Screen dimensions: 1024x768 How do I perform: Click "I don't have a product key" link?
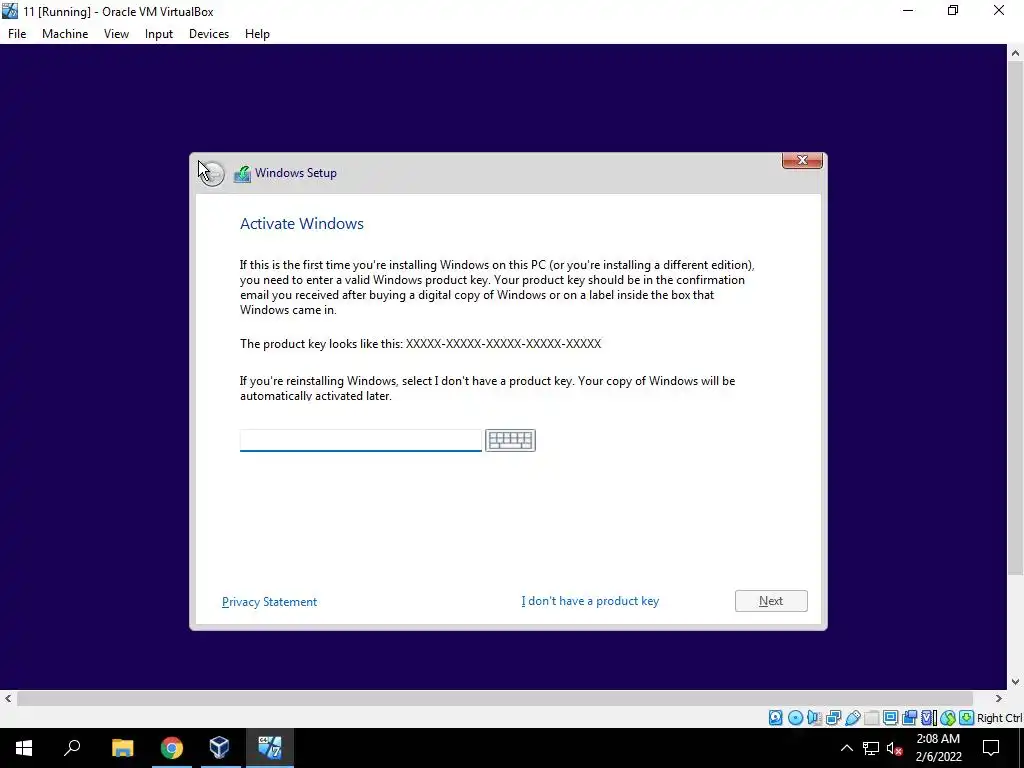[590, 601]
